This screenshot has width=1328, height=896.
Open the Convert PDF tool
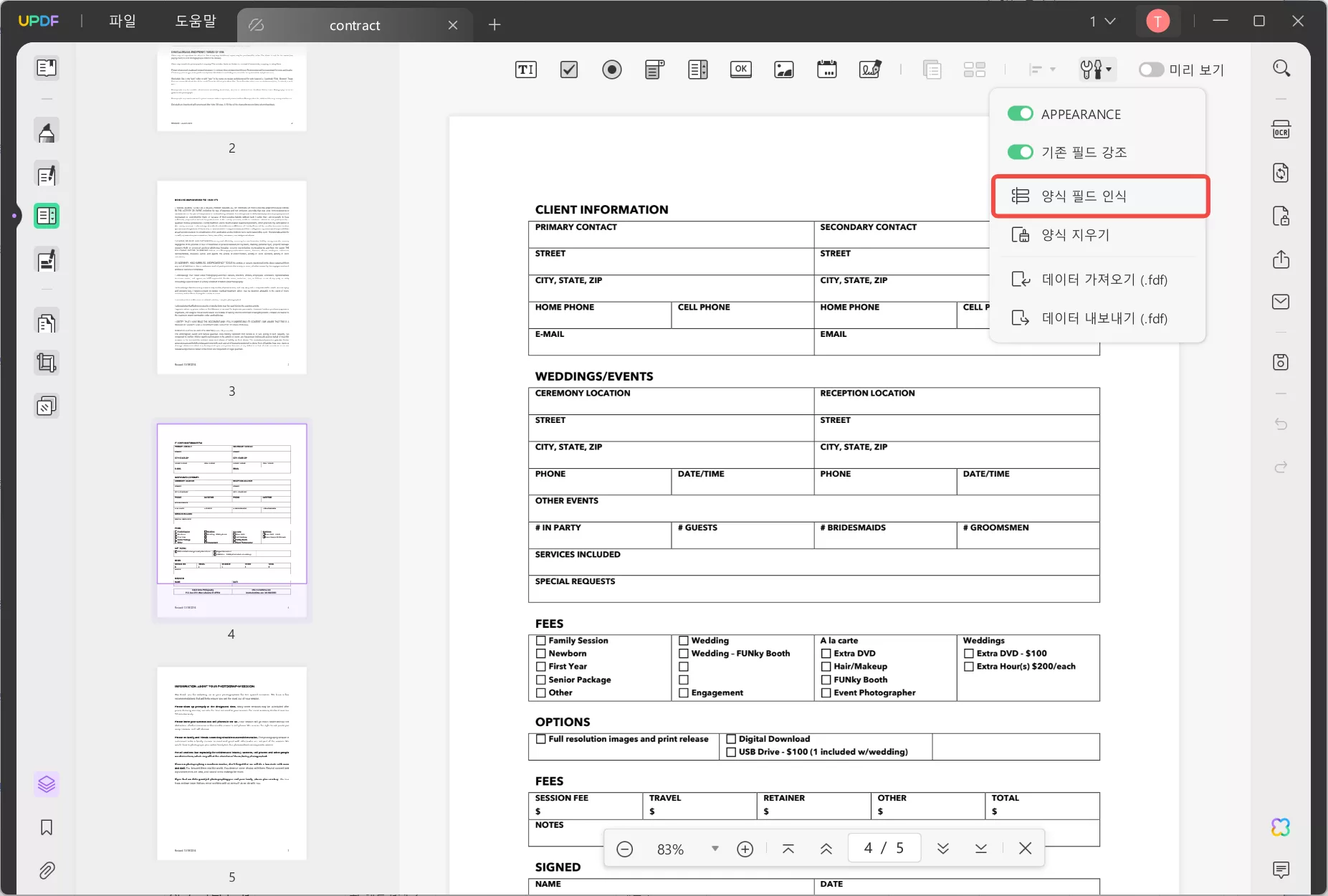(1281, 173)
